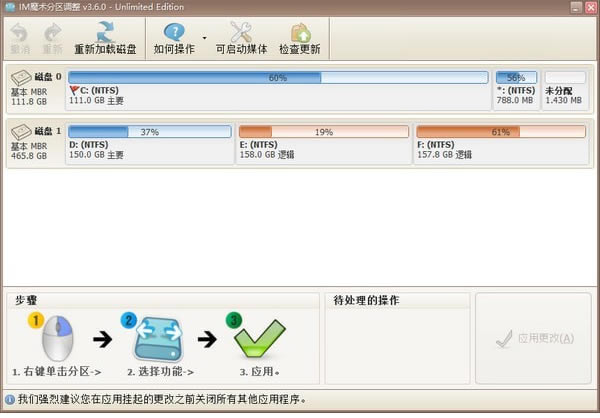Click the 1.430 MB size text
This screenshot has width=600, height=418.
[564, 100]
